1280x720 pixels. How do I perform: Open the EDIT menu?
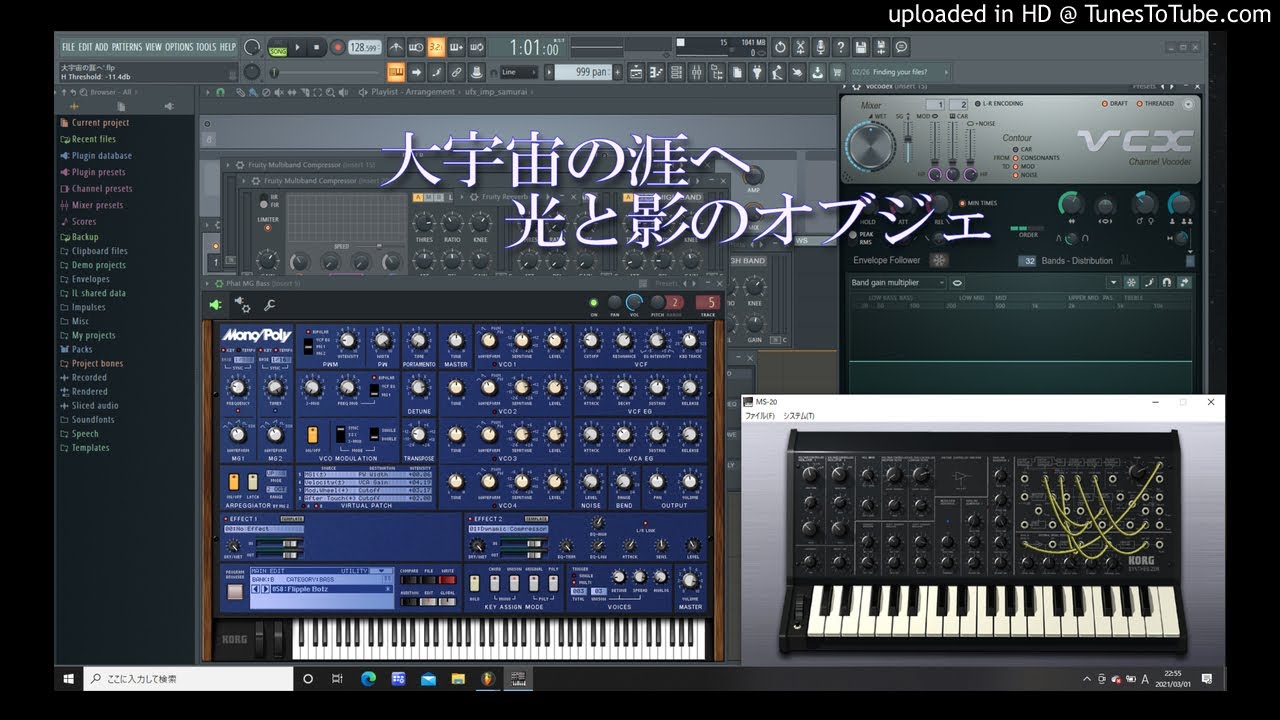click(86, 47)
